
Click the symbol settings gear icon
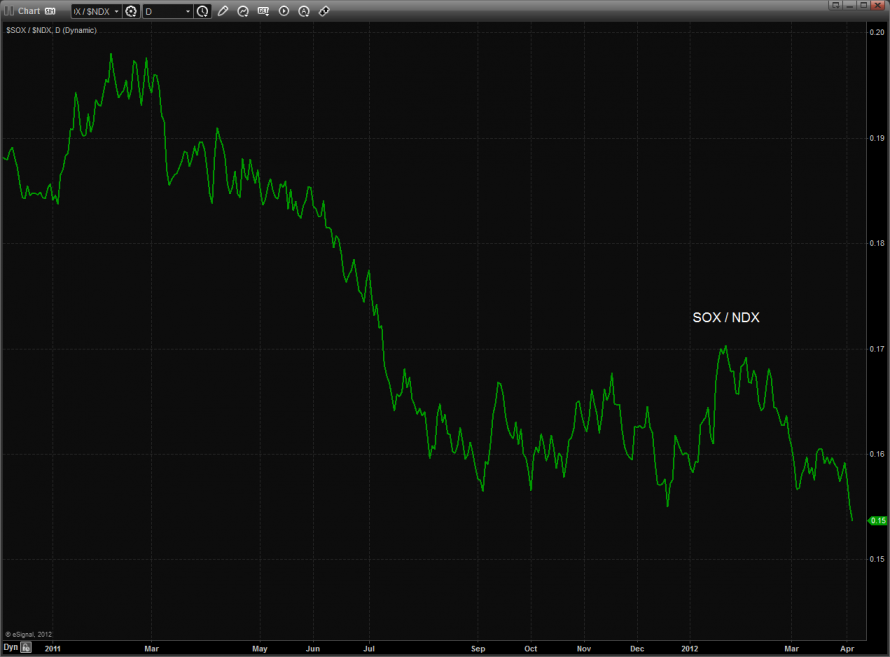[130, 11]
